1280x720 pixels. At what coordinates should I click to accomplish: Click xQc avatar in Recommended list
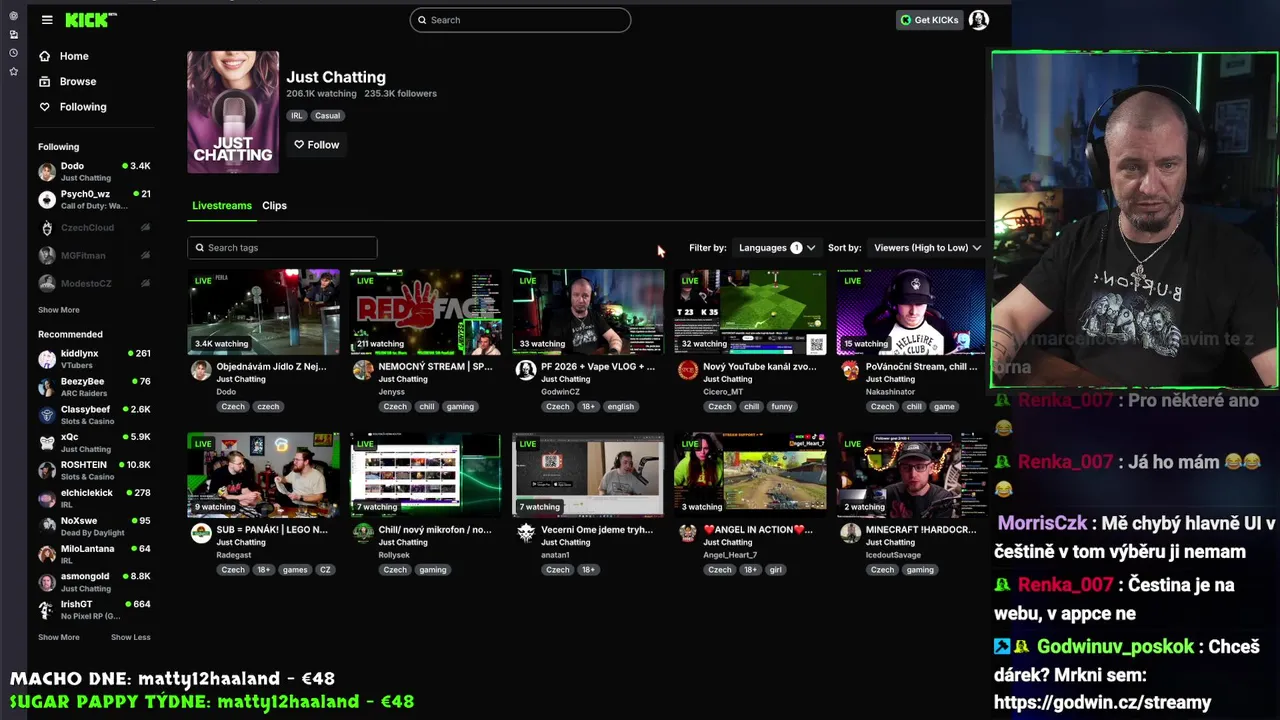(x=46, y=442)
